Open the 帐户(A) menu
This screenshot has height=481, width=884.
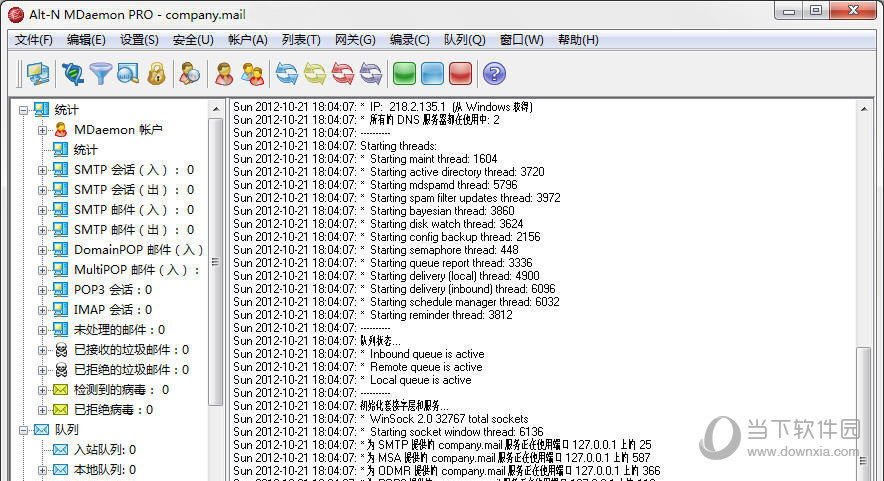pos(247,40)
